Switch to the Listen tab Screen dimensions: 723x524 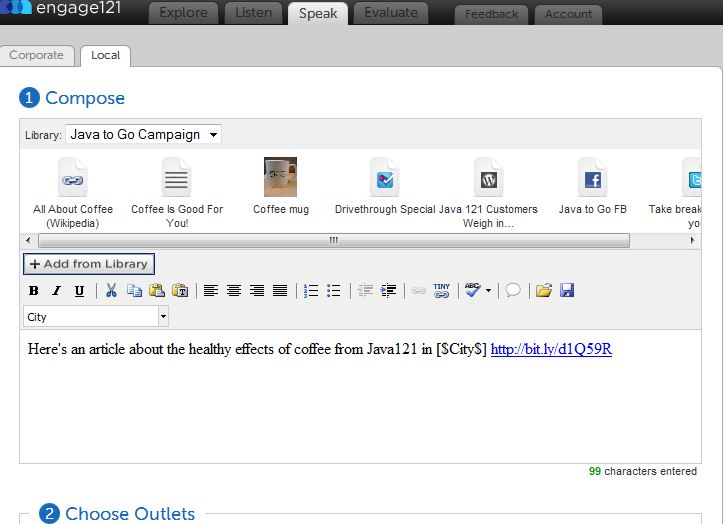[252, 13]
